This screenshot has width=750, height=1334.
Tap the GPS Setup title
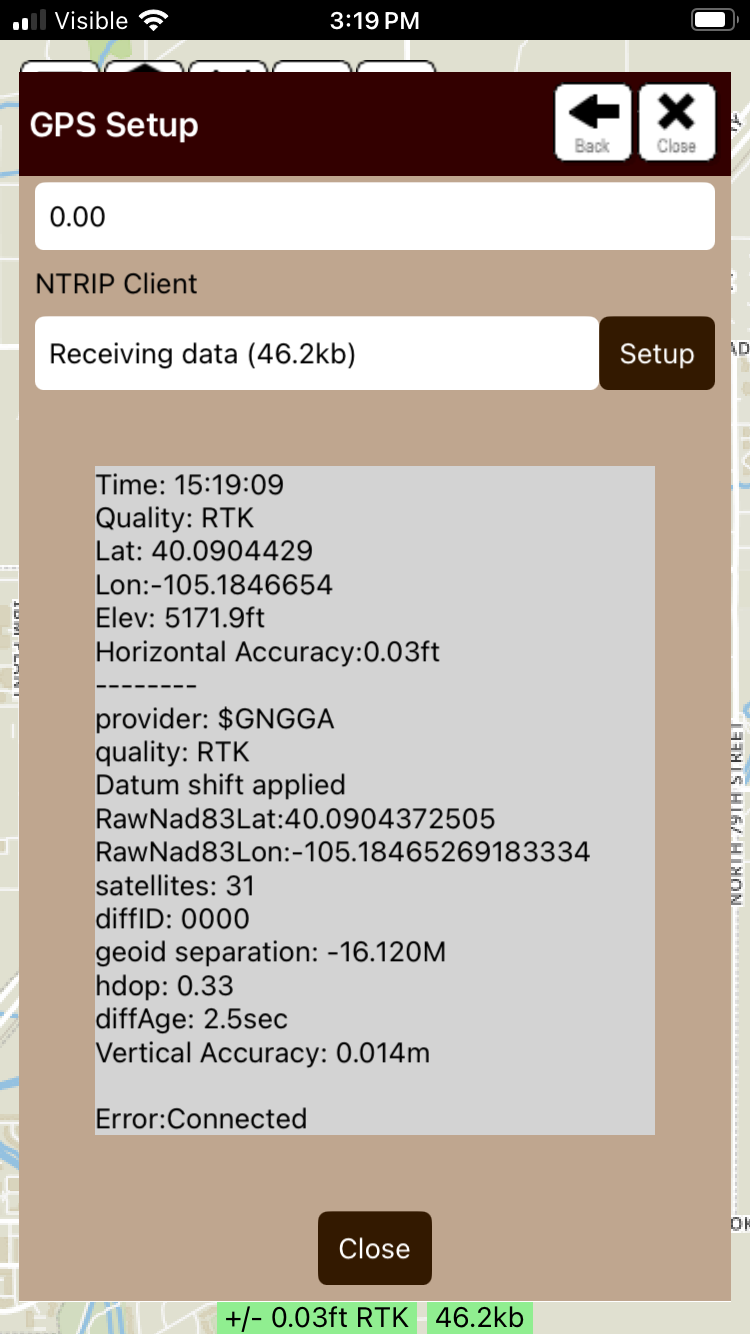pyautogui.click(x=114, y=125)
